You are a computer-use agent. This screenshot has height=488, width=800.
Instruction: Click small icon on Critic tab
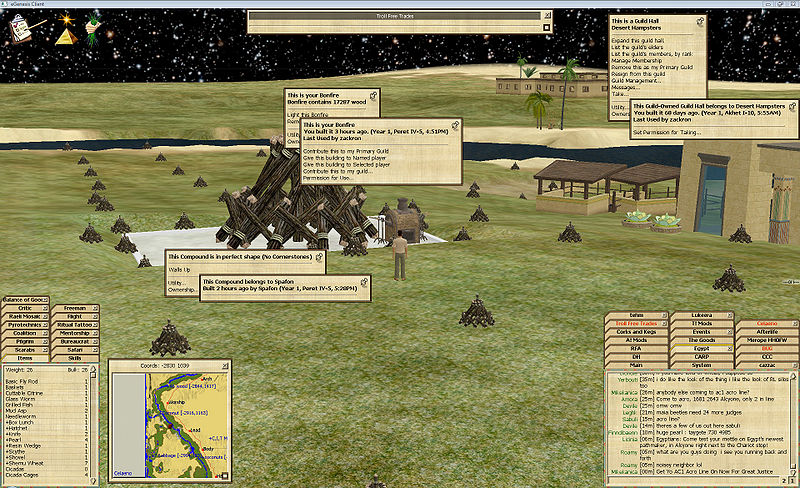45,309
